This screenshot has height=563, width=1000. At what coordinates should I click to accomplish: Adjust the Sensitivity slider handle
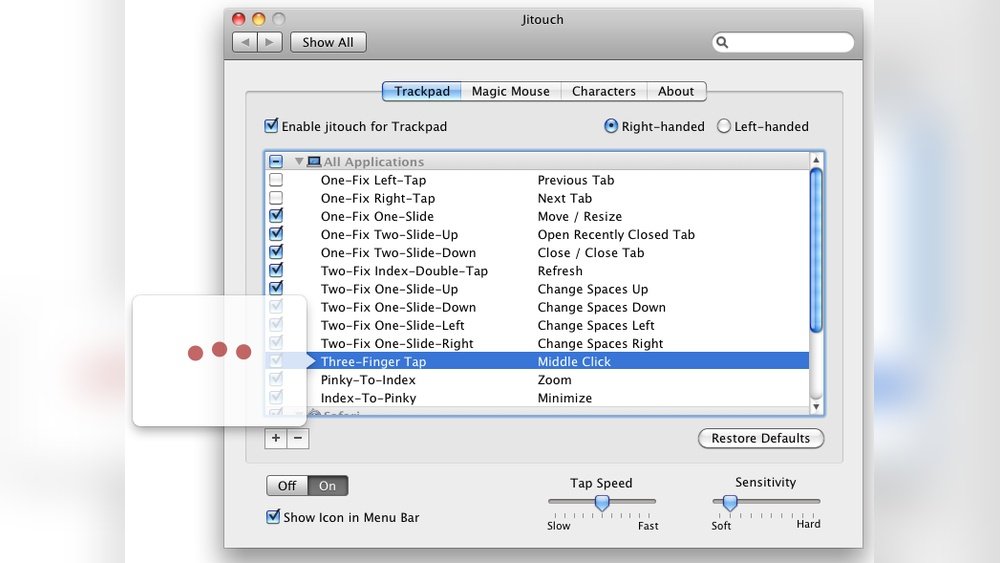[x=730, y=503]
